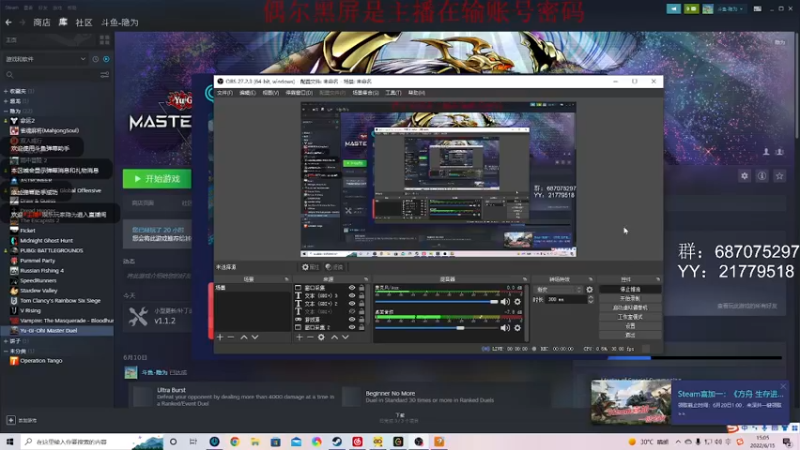800x450 pixels.
Task: Toggle lock on 窗口采集 2 source
Action: click(362, 327)
